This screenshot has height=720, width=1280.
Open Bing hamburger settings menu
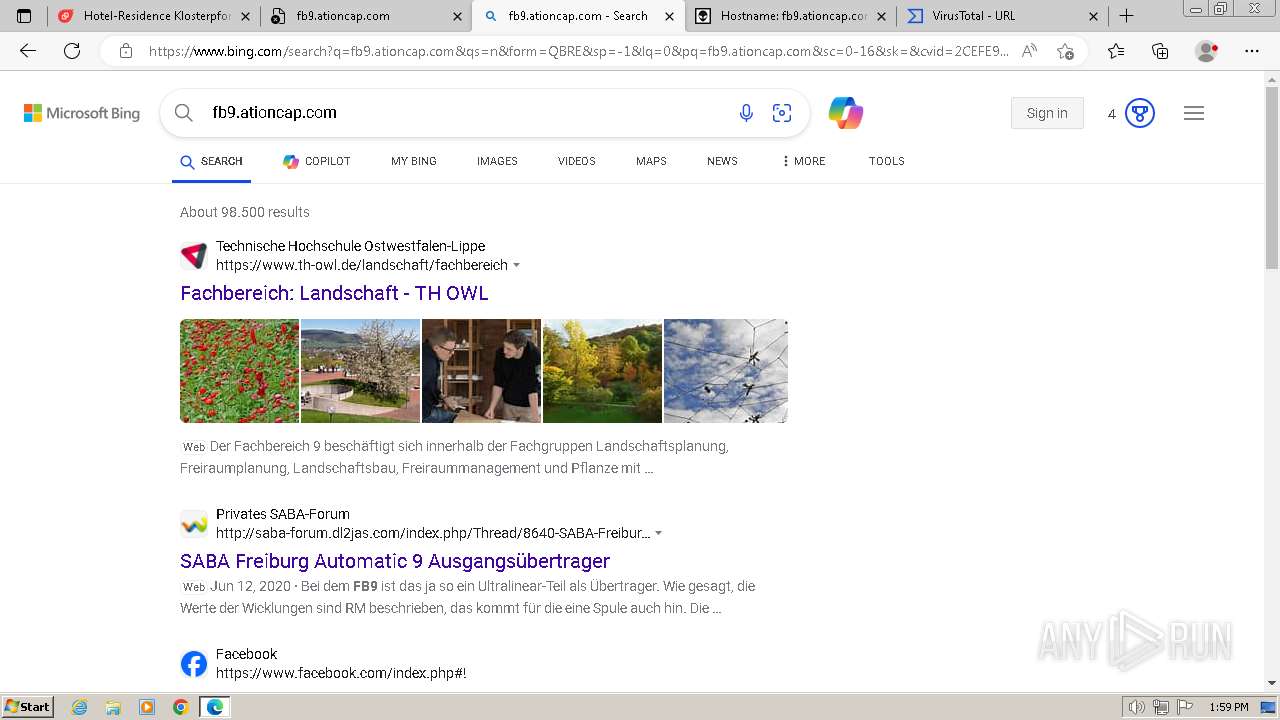point(1194,113)
